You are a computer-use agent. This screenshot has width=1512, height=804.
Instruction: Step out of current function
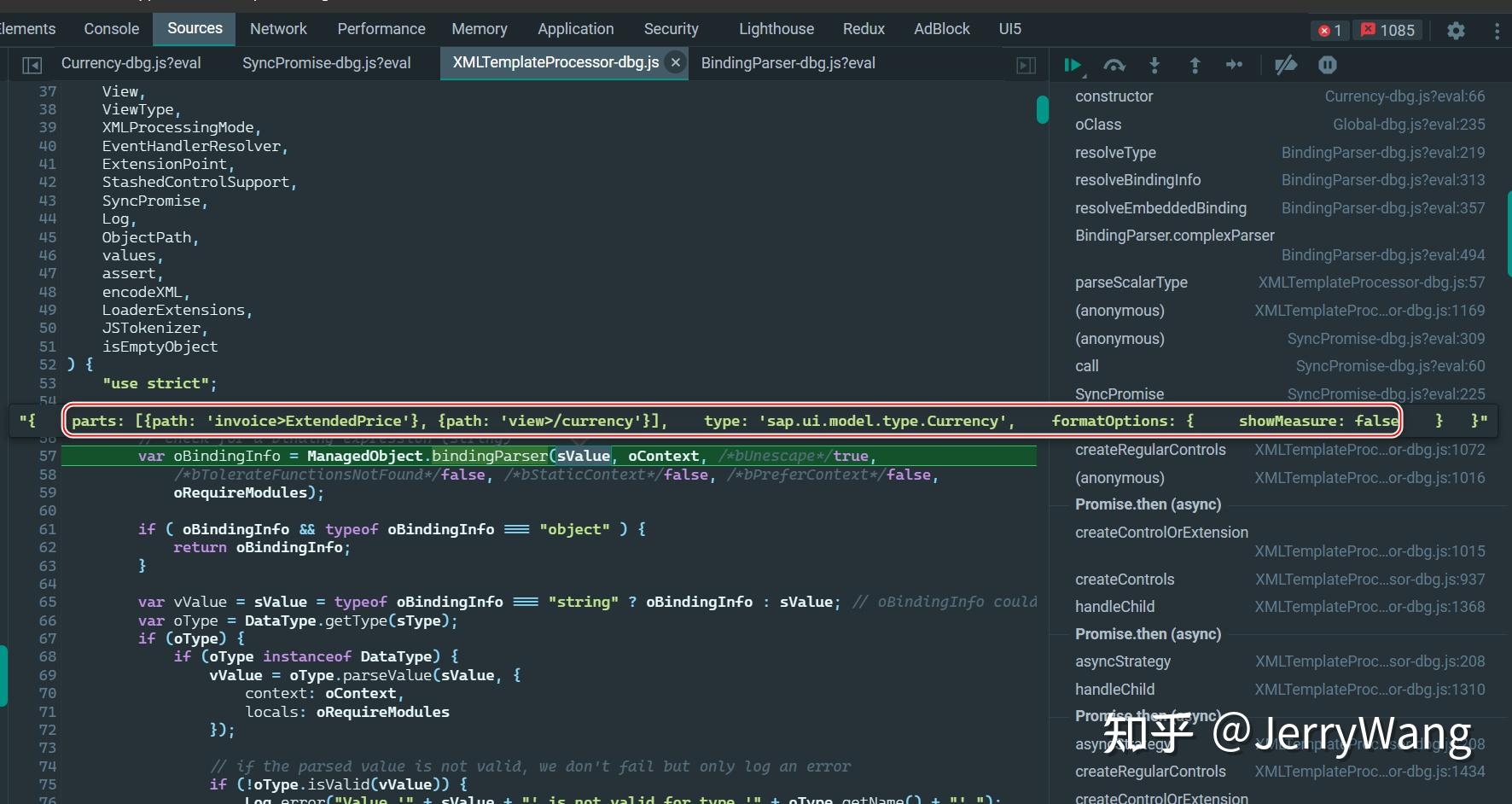pyautogui.click(x=1195, y=65)
